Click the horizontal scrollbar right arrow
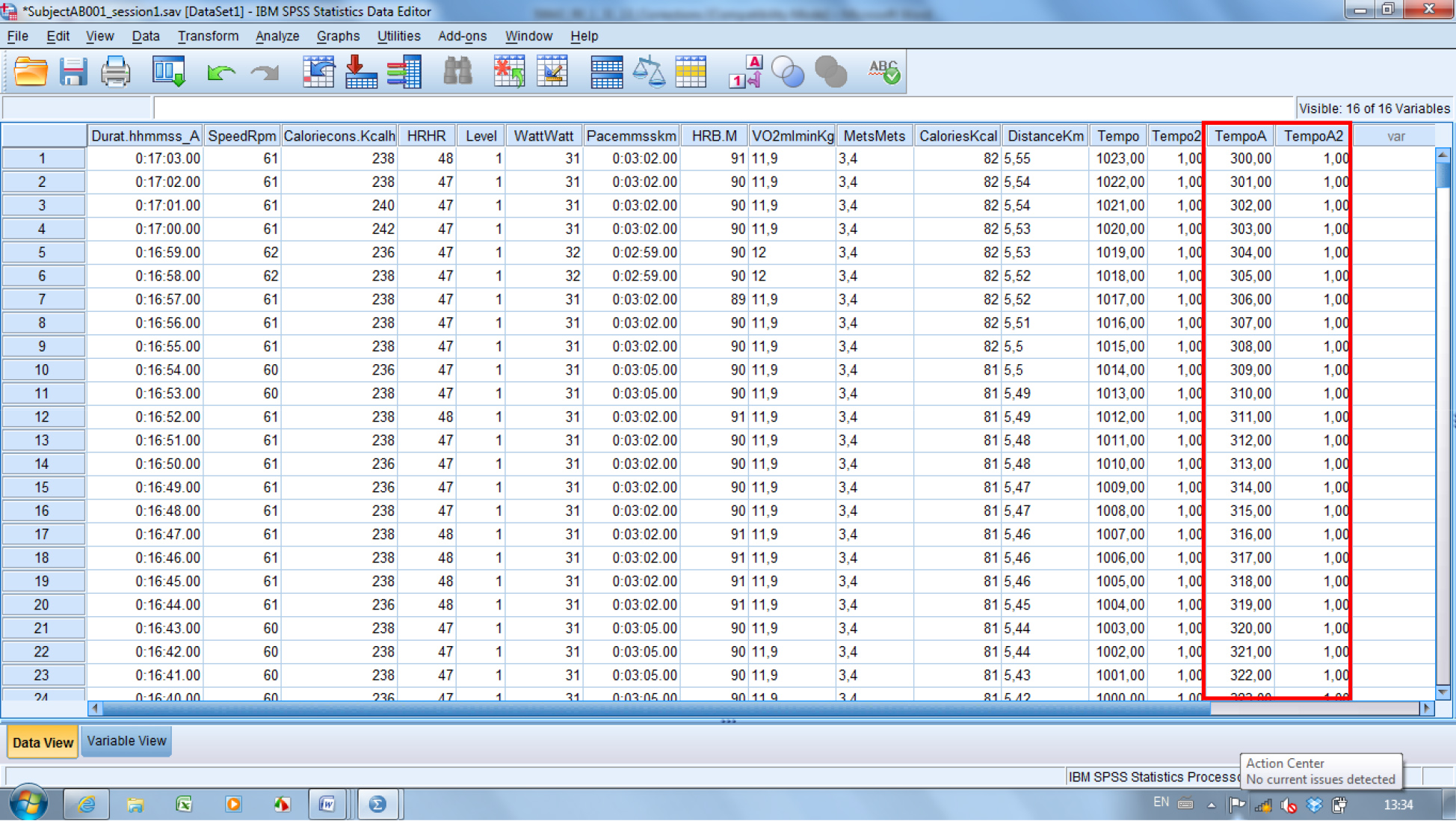Screen dimensions: 1456x821 (x=1426, y=707)
